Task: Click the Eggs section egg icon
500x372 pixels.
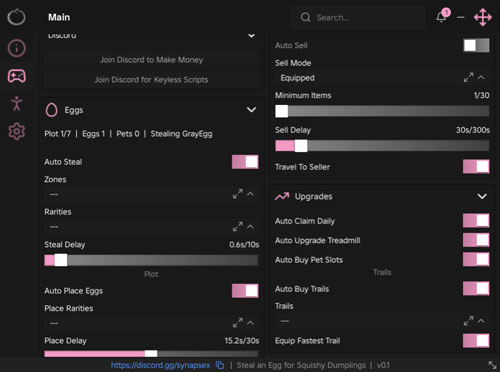Action: click(52, 110)
